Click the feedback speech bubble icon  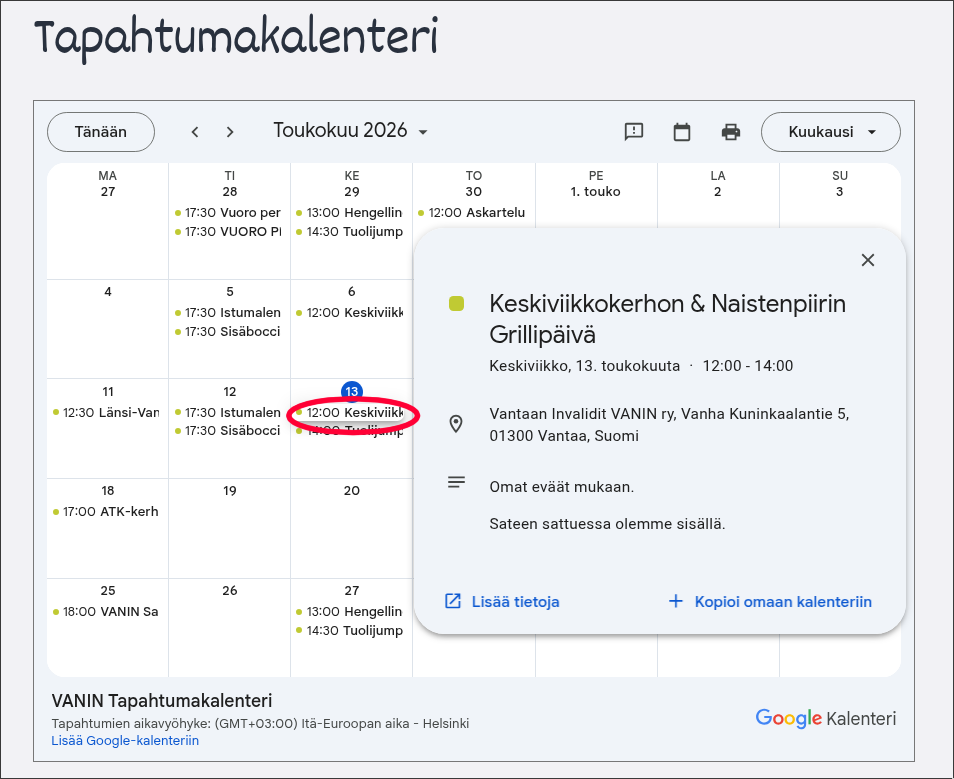click(634, 131)
